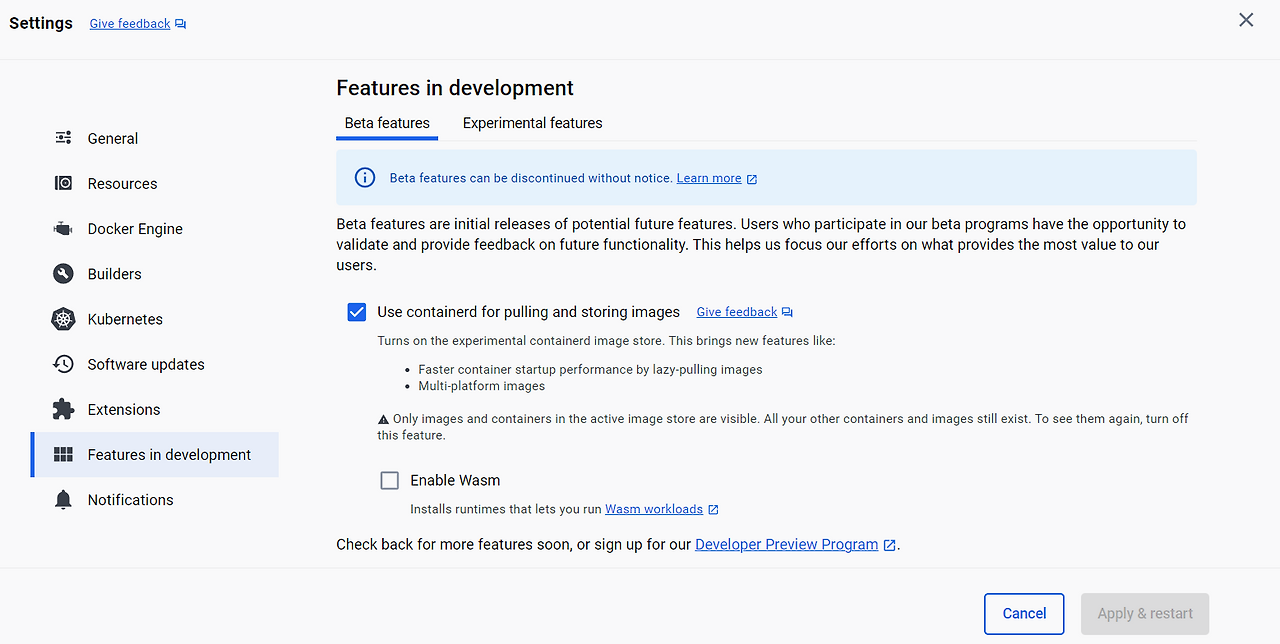Viewport: 1280px width, 644px height.
Task: Open Builders settings section
Action: click(x=155, y=274)
